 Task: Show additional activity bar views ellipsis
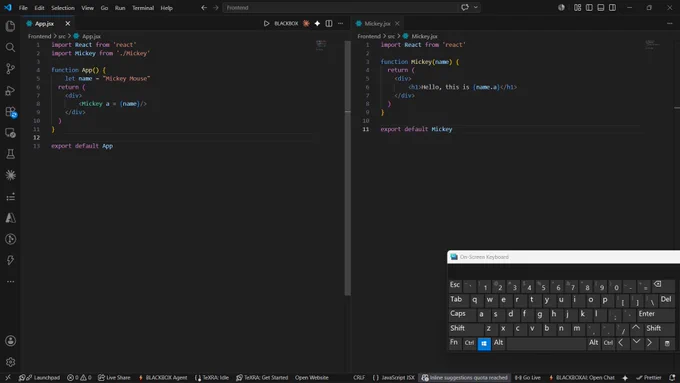[x=10, y=282]
